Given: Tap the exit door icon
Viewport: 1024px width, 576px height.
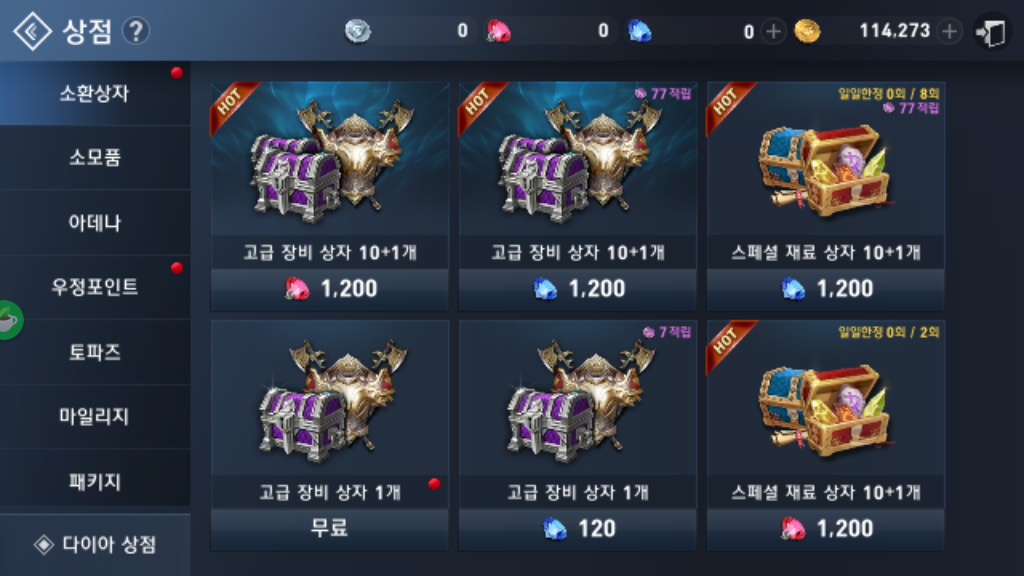Looking at the screenshot, I should (991, 31).
